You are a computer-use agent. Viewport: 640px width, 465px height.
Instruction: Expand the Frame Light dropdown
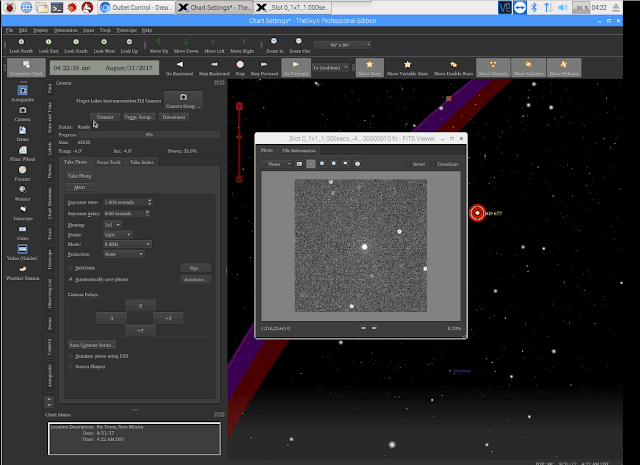[118, 235]
